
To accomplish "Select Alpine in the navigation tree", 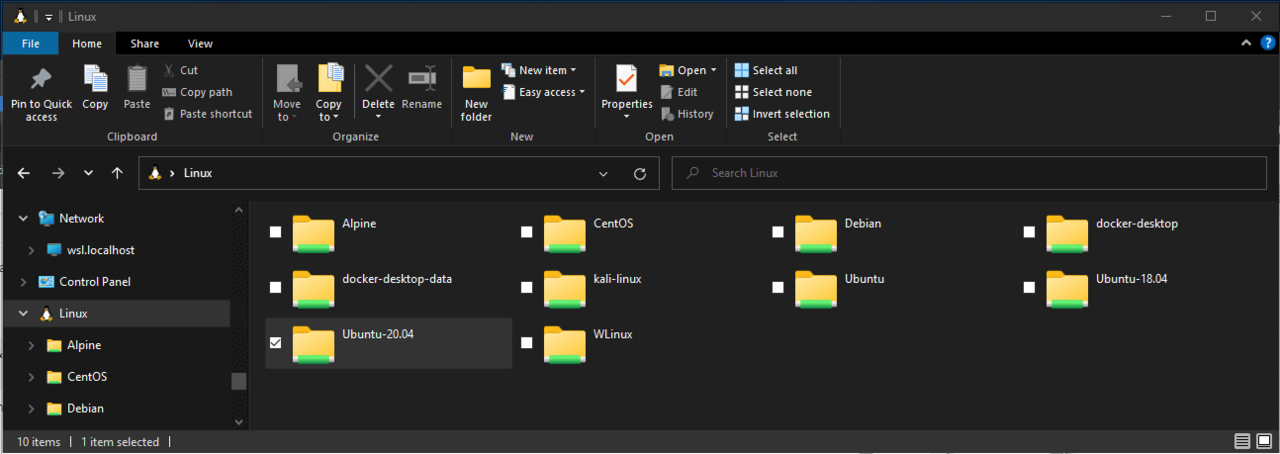I will pos(84,345).
